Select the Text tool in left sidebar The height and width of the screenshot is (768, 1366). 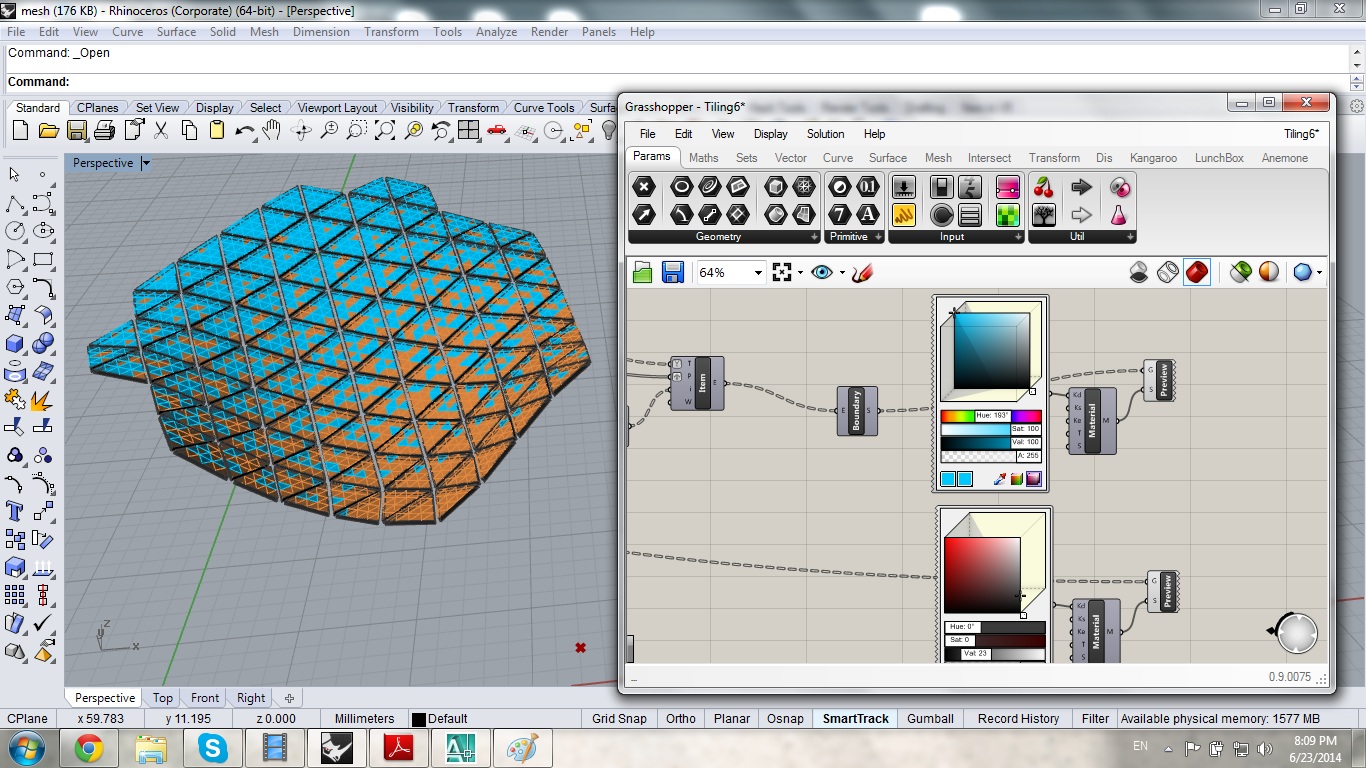pyautogui.click(x=15, y=511)
